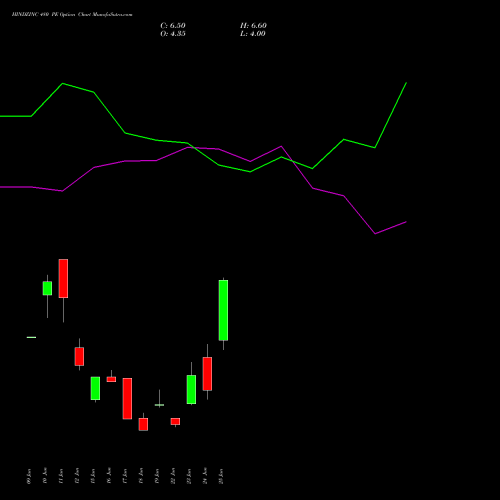Select the '17 Jun' date label

click(125, 476)
